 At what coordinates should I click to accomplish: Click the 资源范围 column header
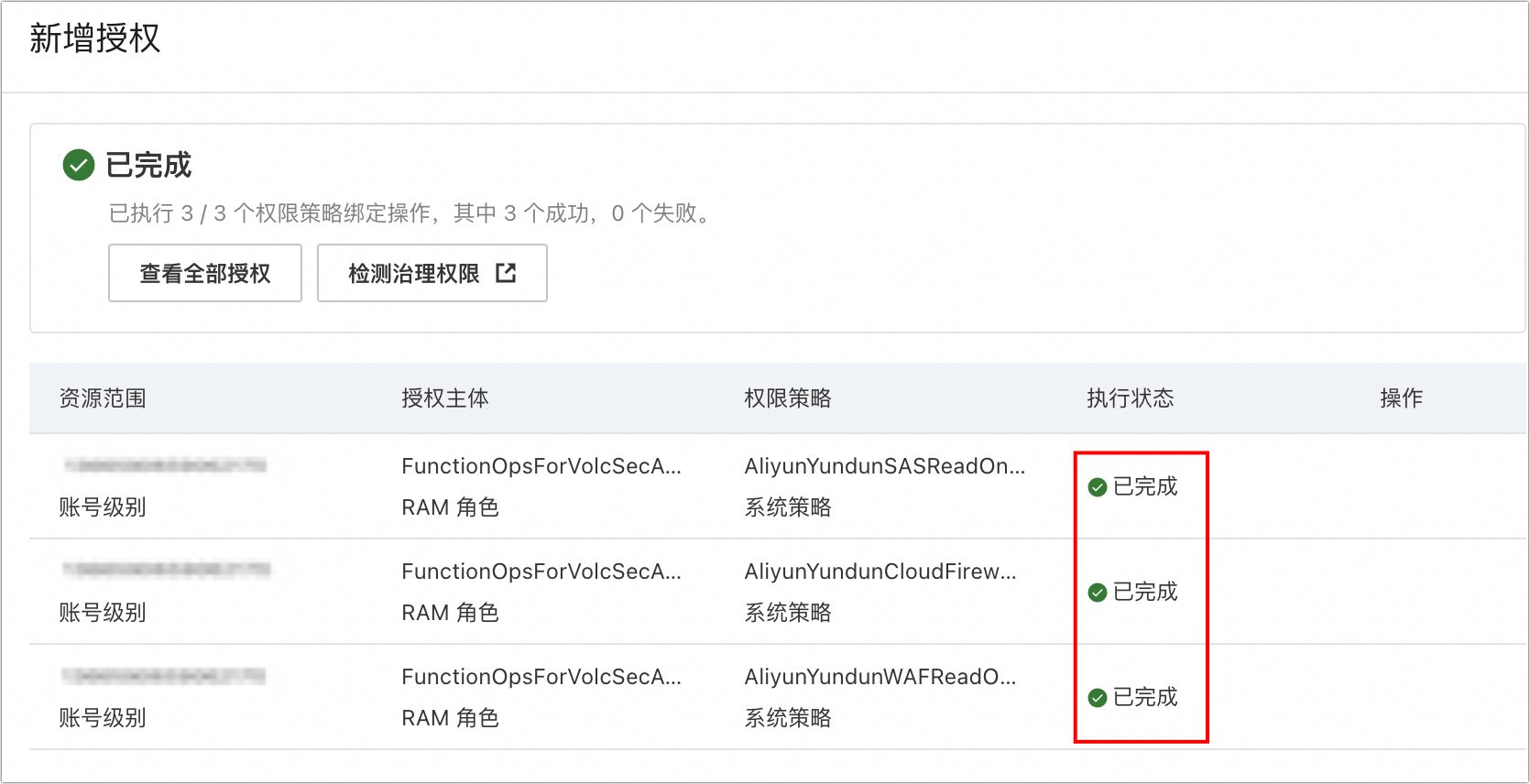pos(103,398)
